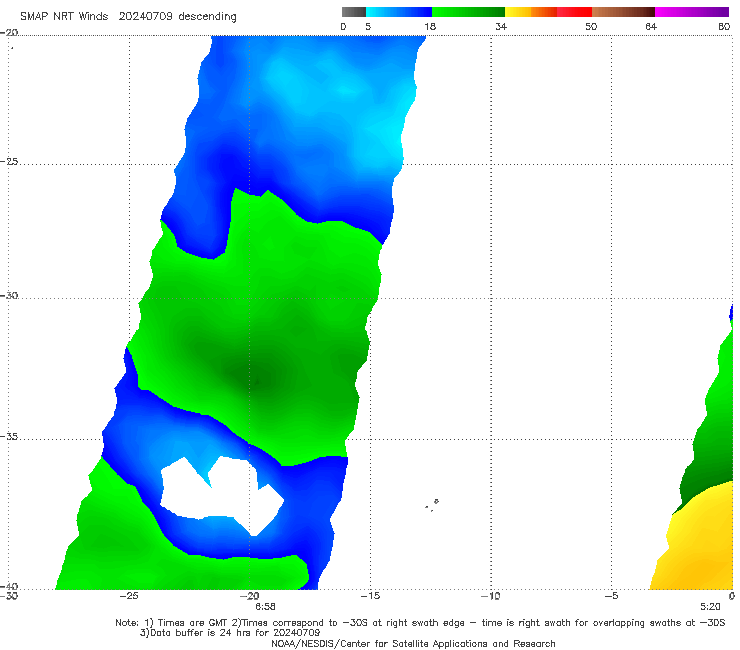The width and height of the screenshot is (740, 650).
Task: Click the longitude label -25 on the bottom axis
Action: coord(129,596)
